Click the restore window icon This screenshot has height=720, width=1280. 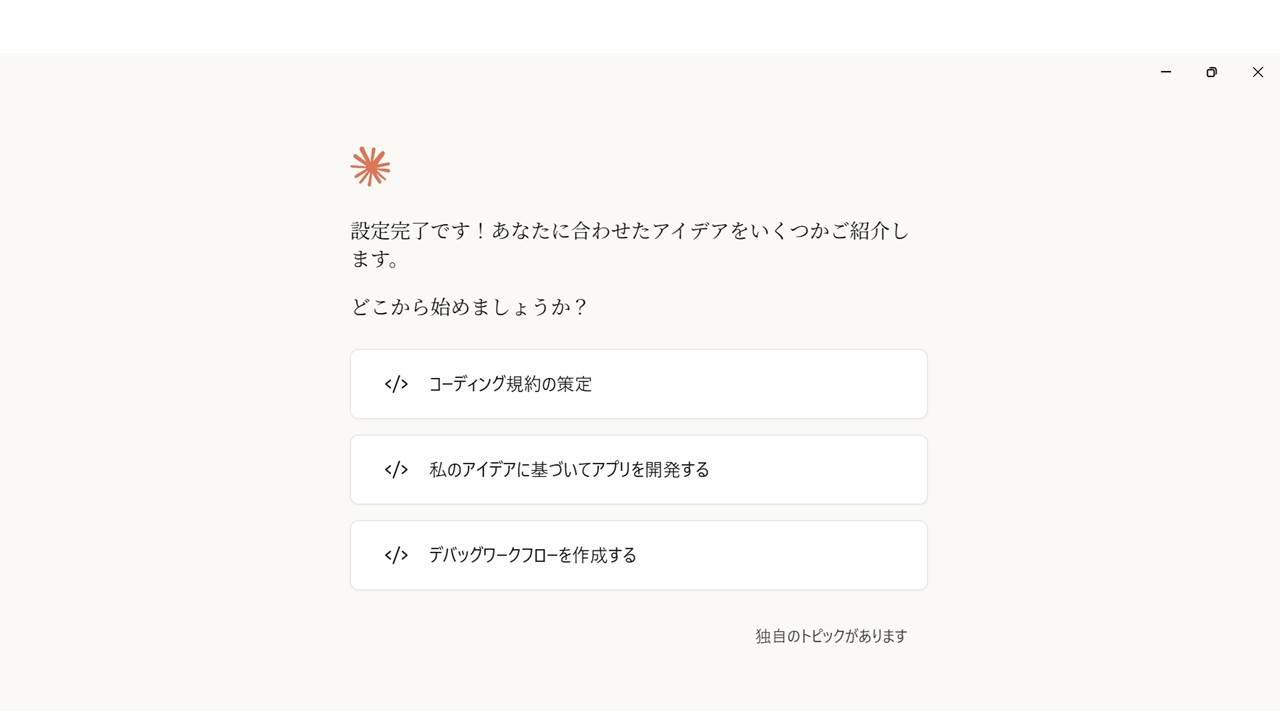pyautogui.click(x=1211, y=72)
